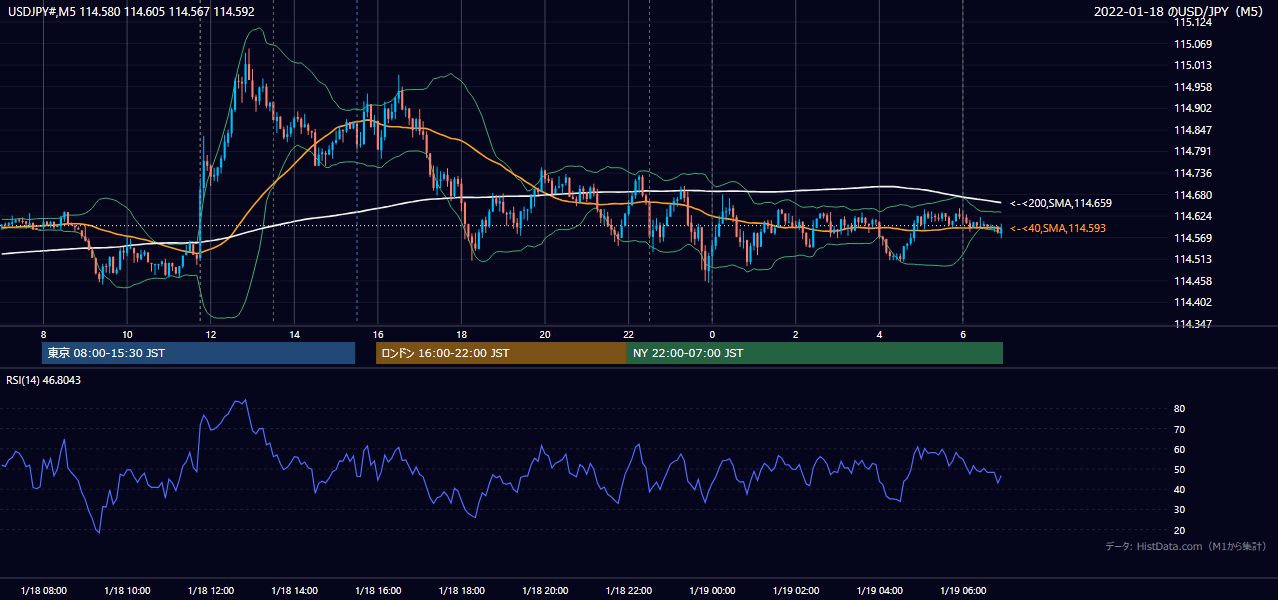
Task: Select the 東京 08:00-15:30 JST session bar
Action: pos(199,353)
